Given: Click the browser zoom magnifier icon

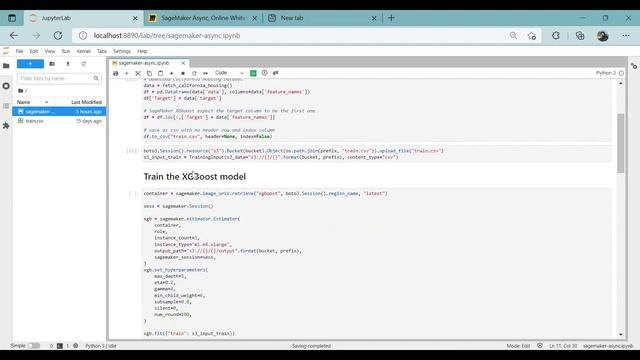Looking at the screenshot, I should pyautogui.click(x=513, y=36).
